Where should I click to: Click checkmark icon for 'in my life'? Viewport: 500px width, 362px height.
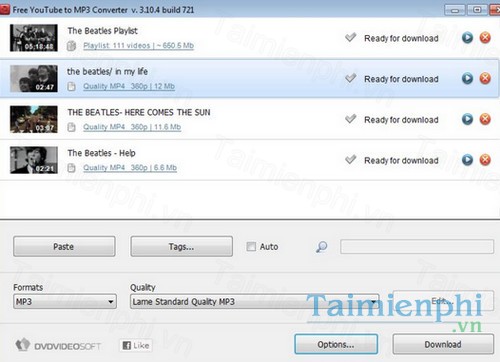[350, 78]
